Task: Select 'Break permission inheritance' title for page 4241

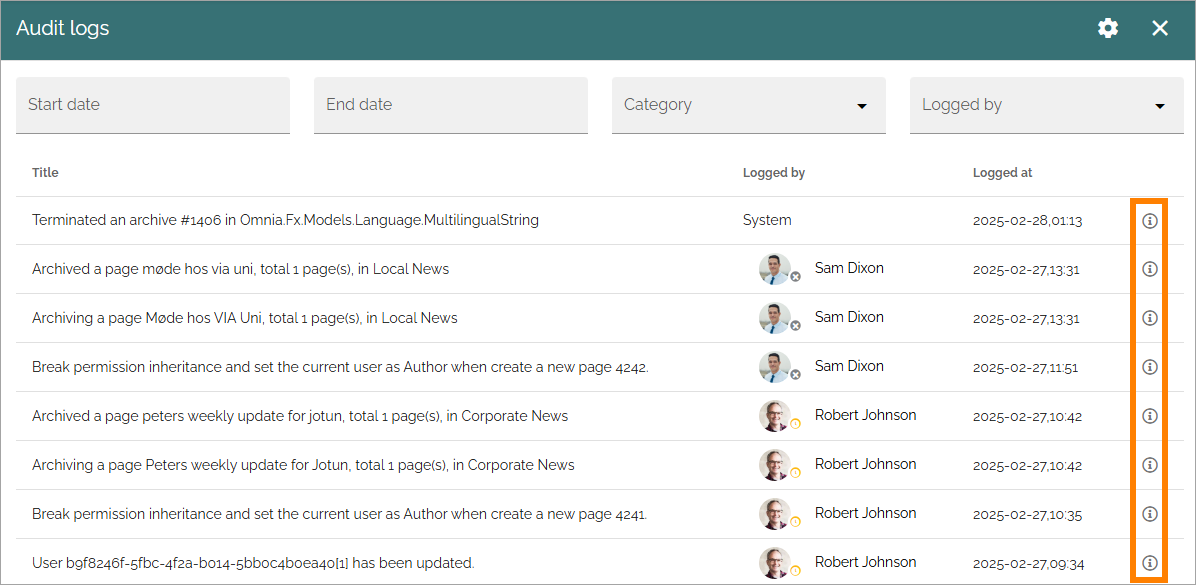Action: coord(339,514)
